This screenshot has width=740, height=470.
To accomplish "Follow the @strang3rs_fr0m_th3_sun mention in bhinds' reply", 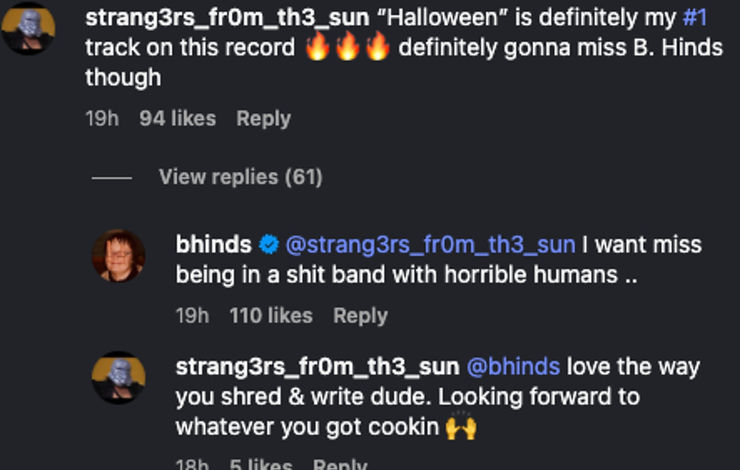I will tap(430, 244).
